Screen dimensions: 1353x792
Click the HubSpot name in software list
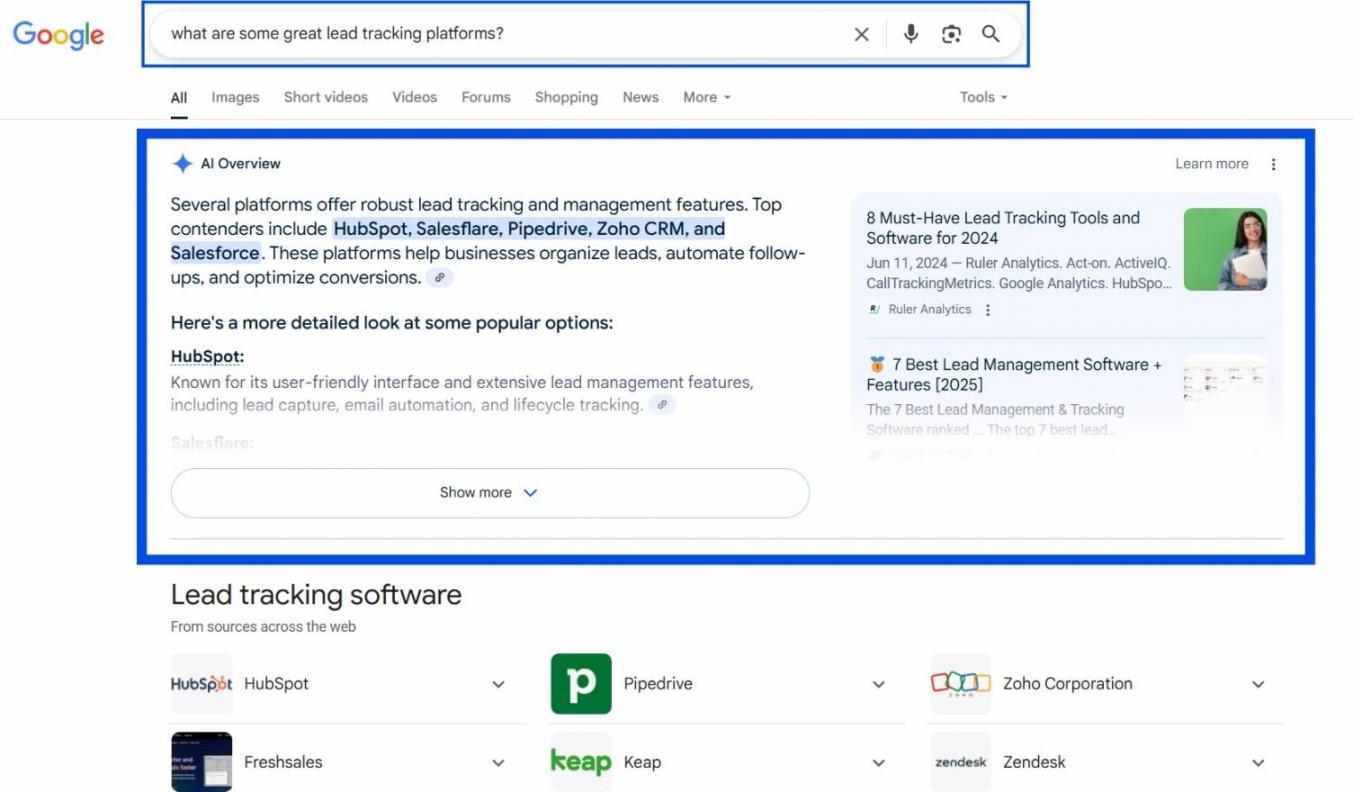pos(276,684)
